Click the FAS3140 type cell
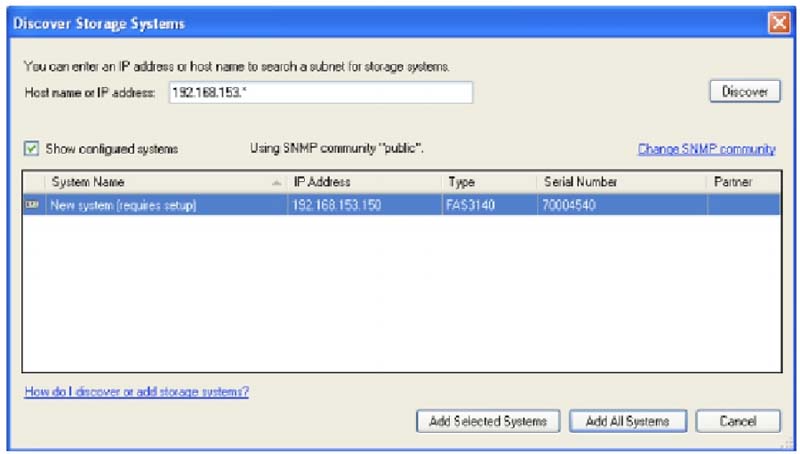 click(x=470, y=205)
